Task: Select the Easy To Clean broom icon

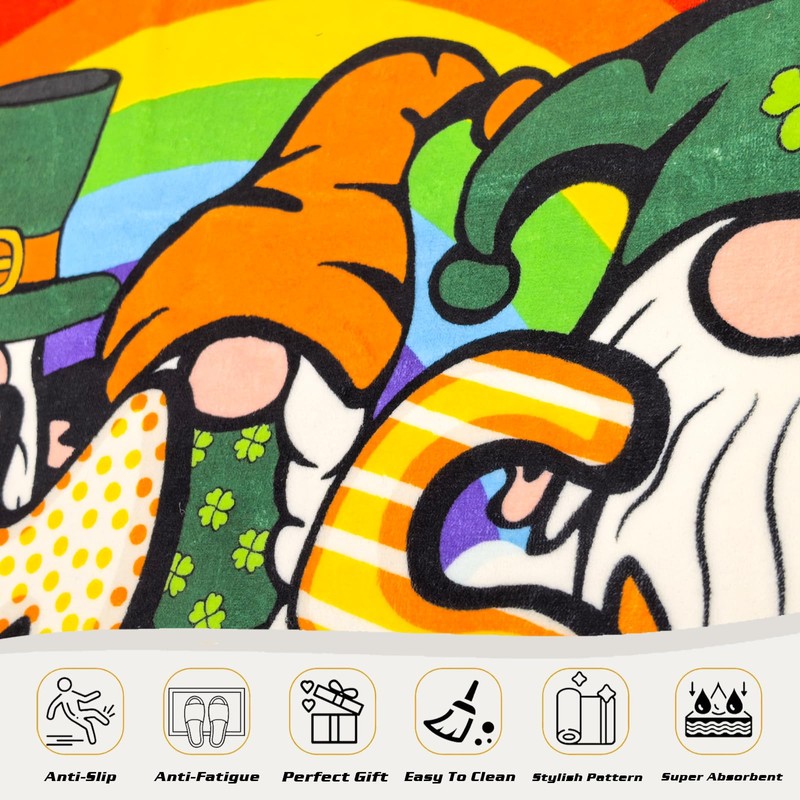Action: click(x=459, y=711)
